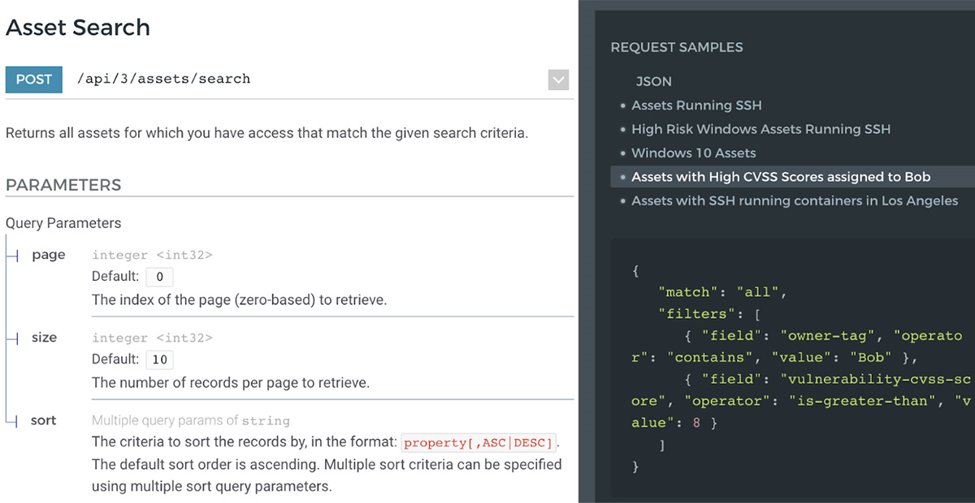Click the blue POST method badge

click(34, 80)
